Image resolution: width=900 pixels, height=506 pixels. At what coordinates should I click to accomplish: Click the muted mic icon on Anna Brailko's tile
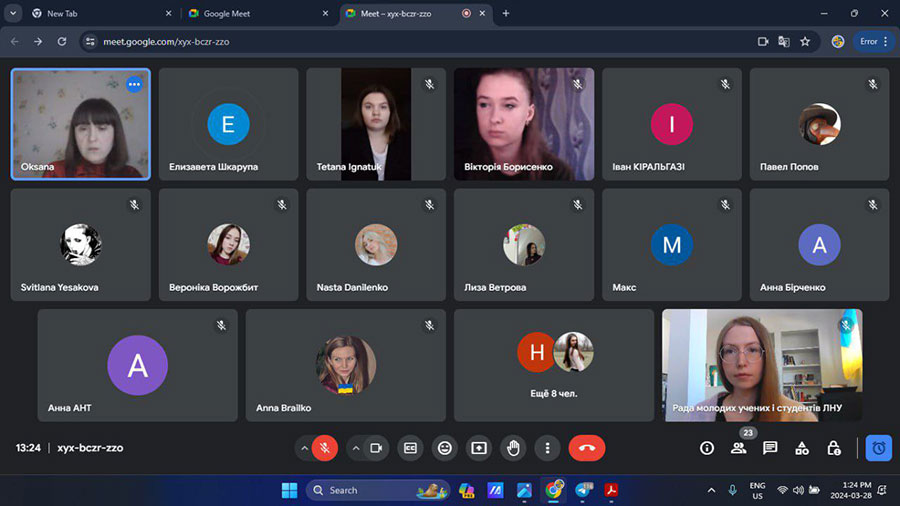click(429, 326)
